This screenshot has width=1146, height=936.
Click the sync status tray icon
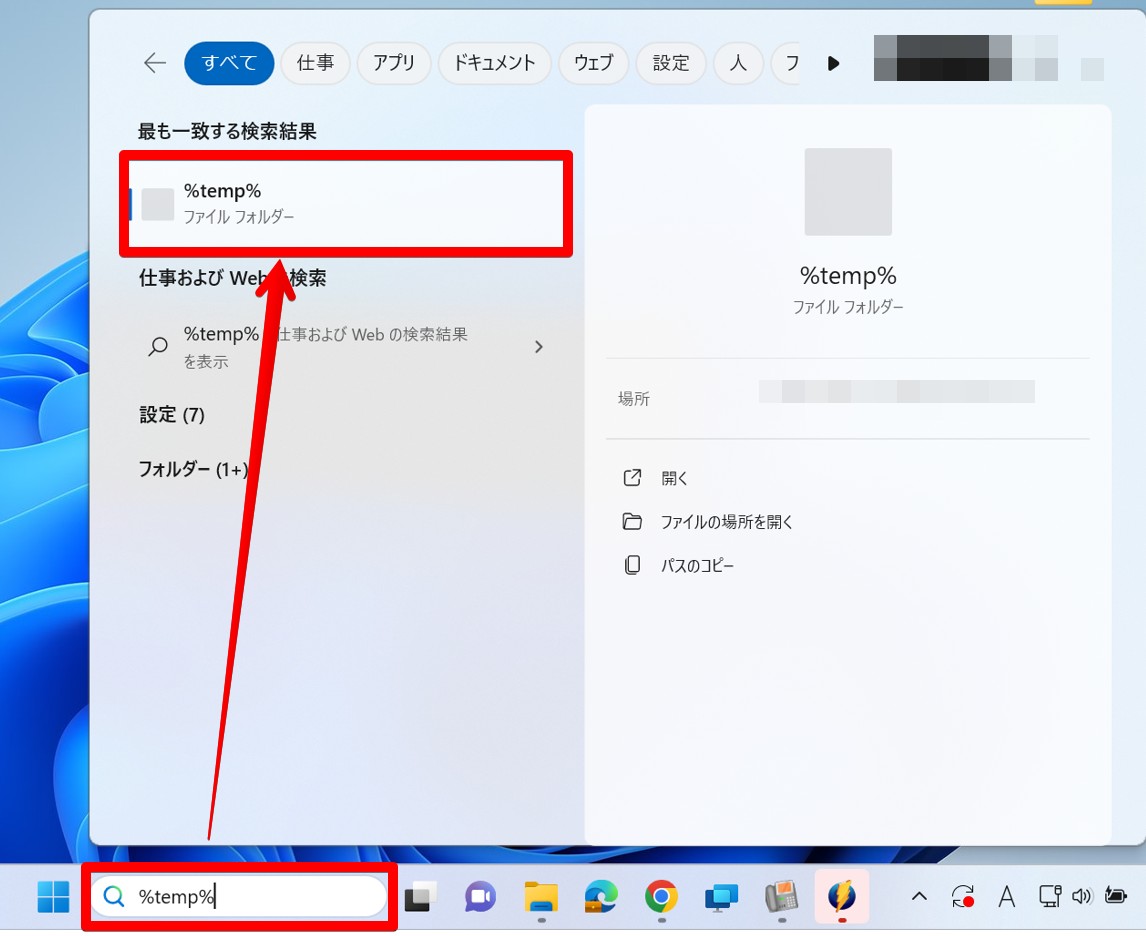(963, 897)
